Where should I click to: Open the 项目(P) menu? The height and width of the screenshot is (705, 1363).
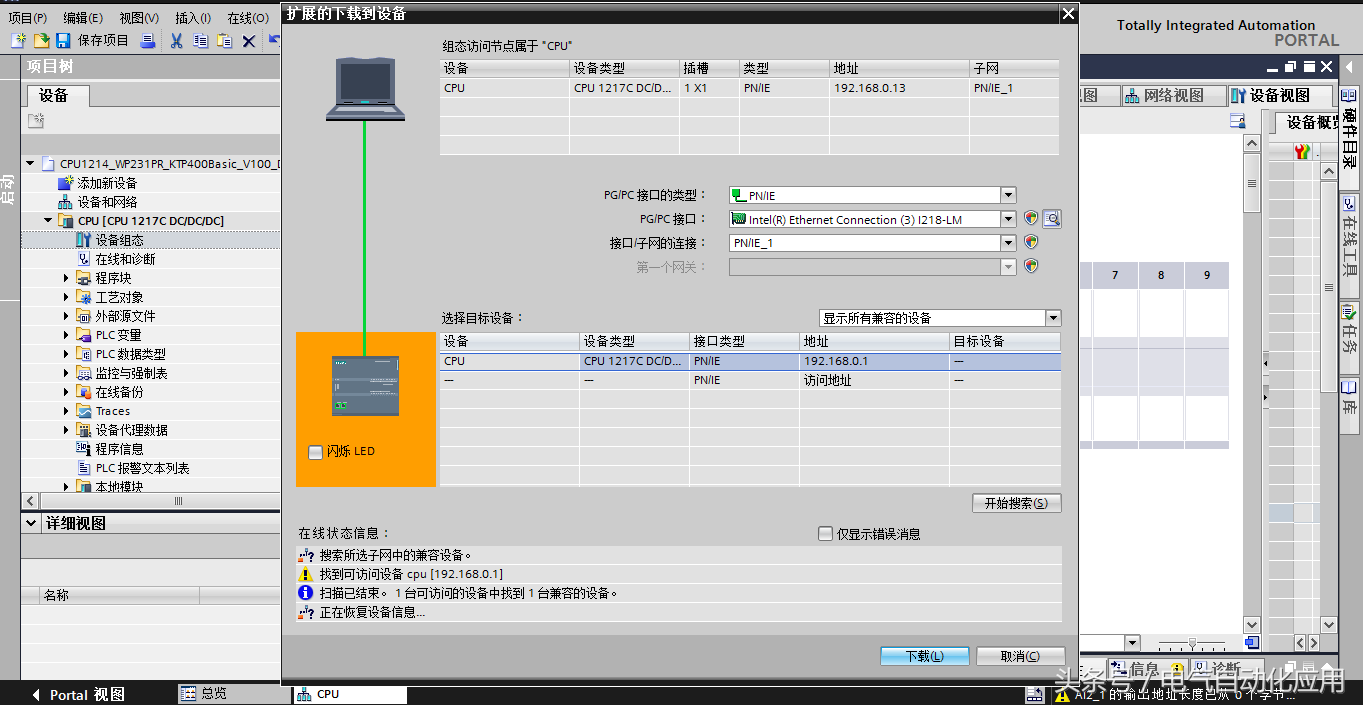[x=28, y=18]
